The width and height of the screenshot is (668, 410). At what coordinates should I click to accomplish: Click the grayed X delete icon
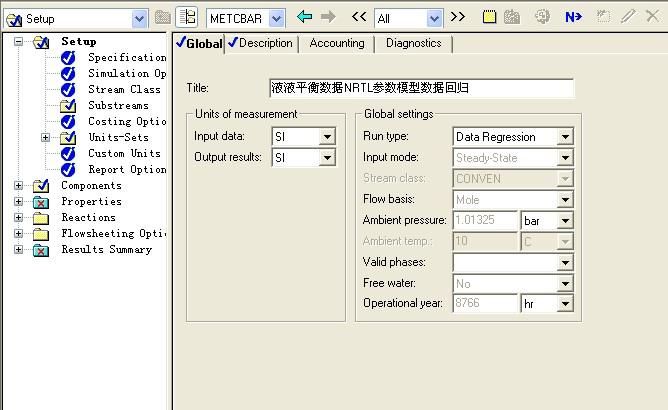(x=652, y=16)
